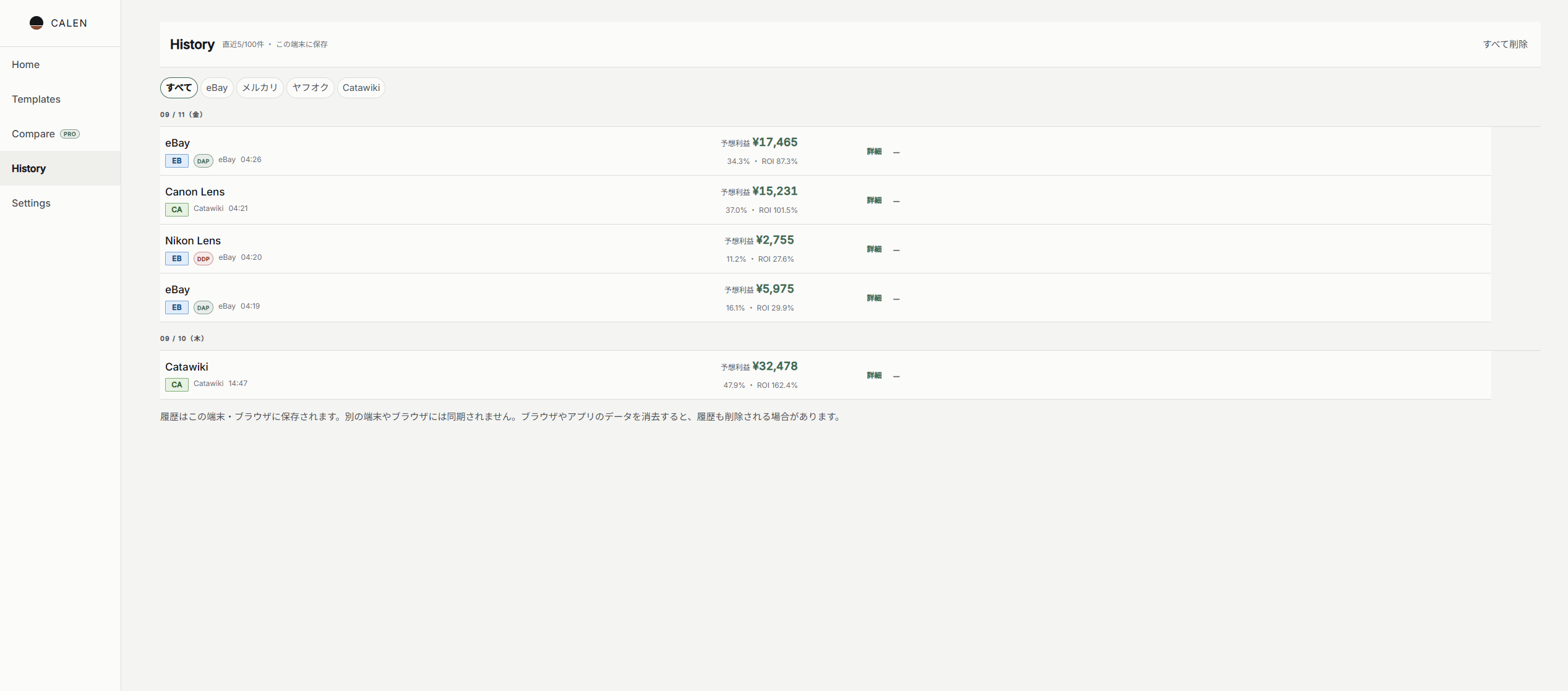Click EB badge on eBay 04:26 row
This screenshot has width=1568, height=691.
(x=177, y=161)
